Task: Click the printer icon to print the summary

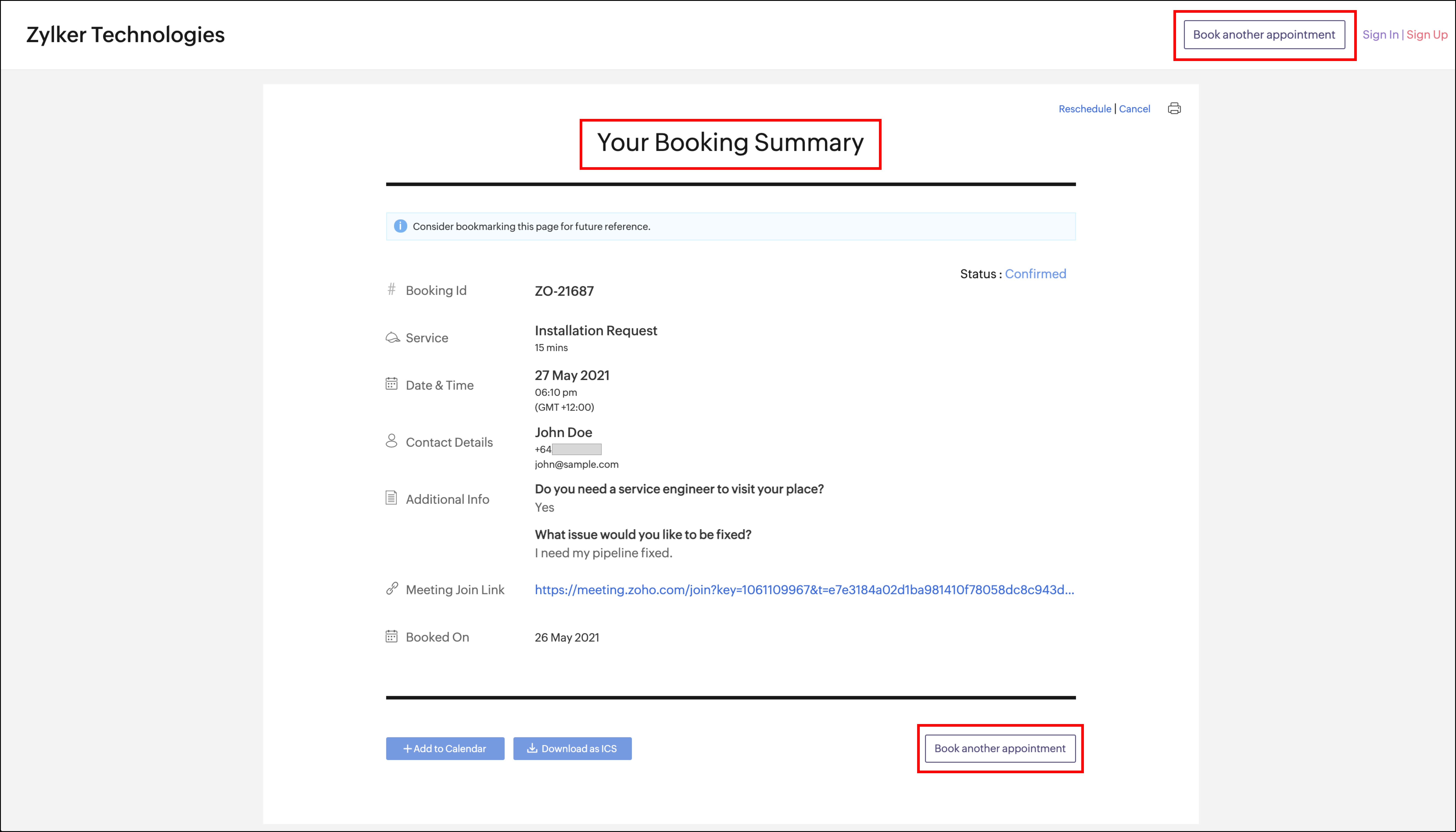Action: tap(1174, 109)
